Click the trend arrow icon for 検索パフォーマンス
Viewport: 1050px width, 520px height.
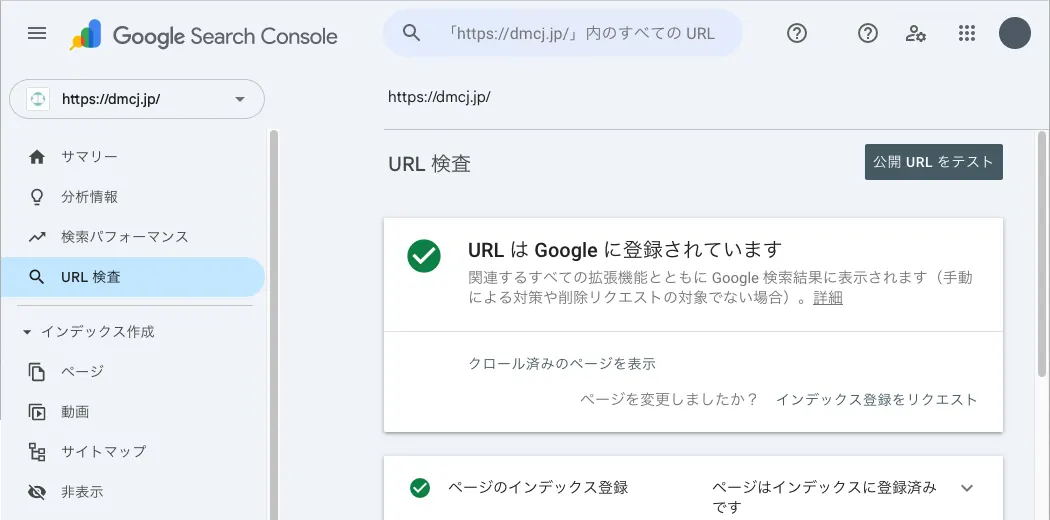[37, 237]
